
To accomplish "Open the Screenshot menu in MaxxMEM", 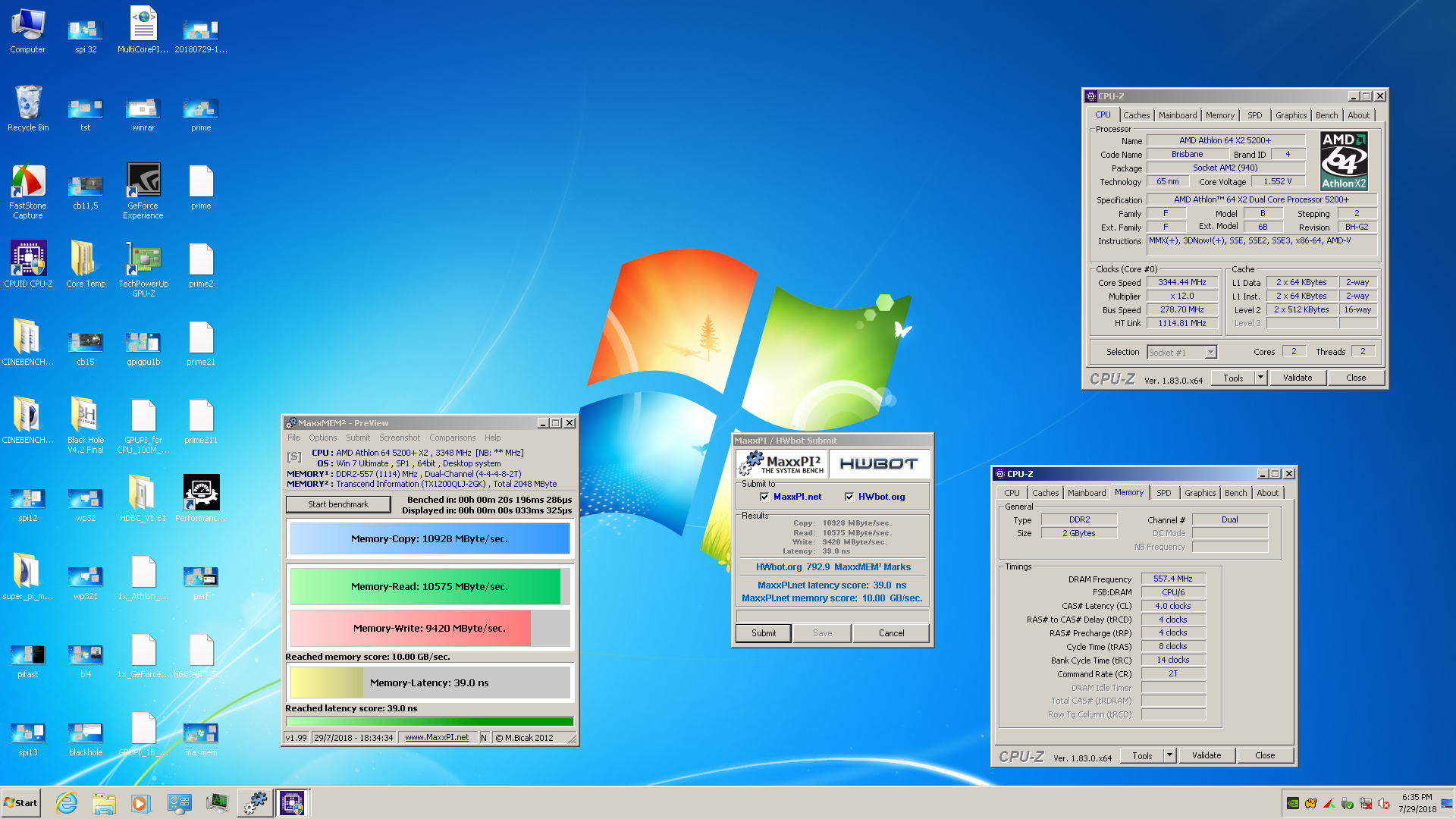I will tap(400, 438).
